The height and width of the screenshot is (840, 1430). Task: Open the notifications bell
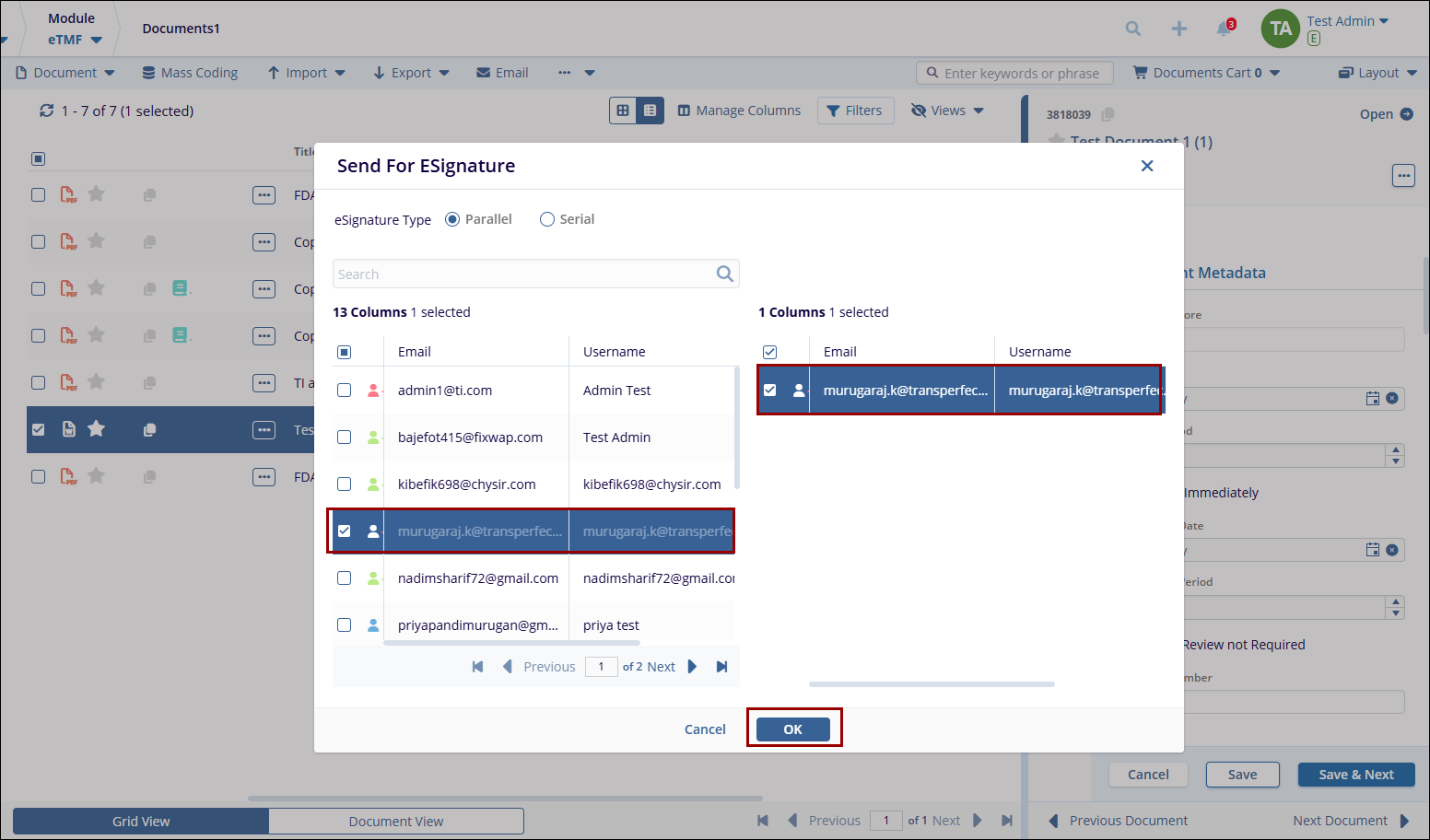click(1224, 29)
